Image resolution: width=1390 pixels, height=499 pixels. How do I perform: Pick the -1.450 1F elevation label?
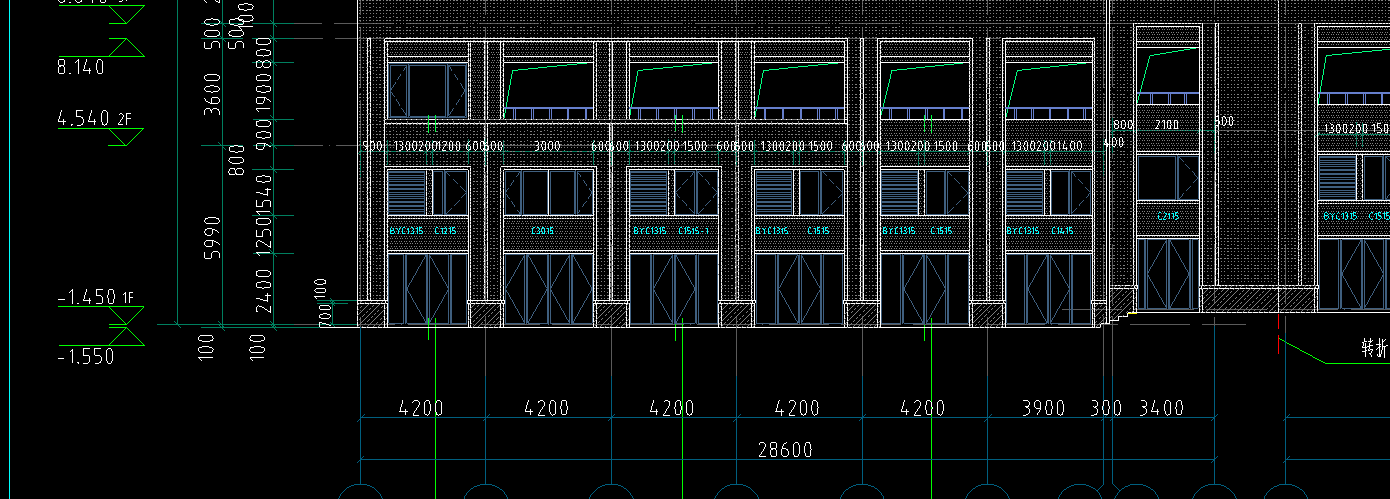[x=96, y=297]
